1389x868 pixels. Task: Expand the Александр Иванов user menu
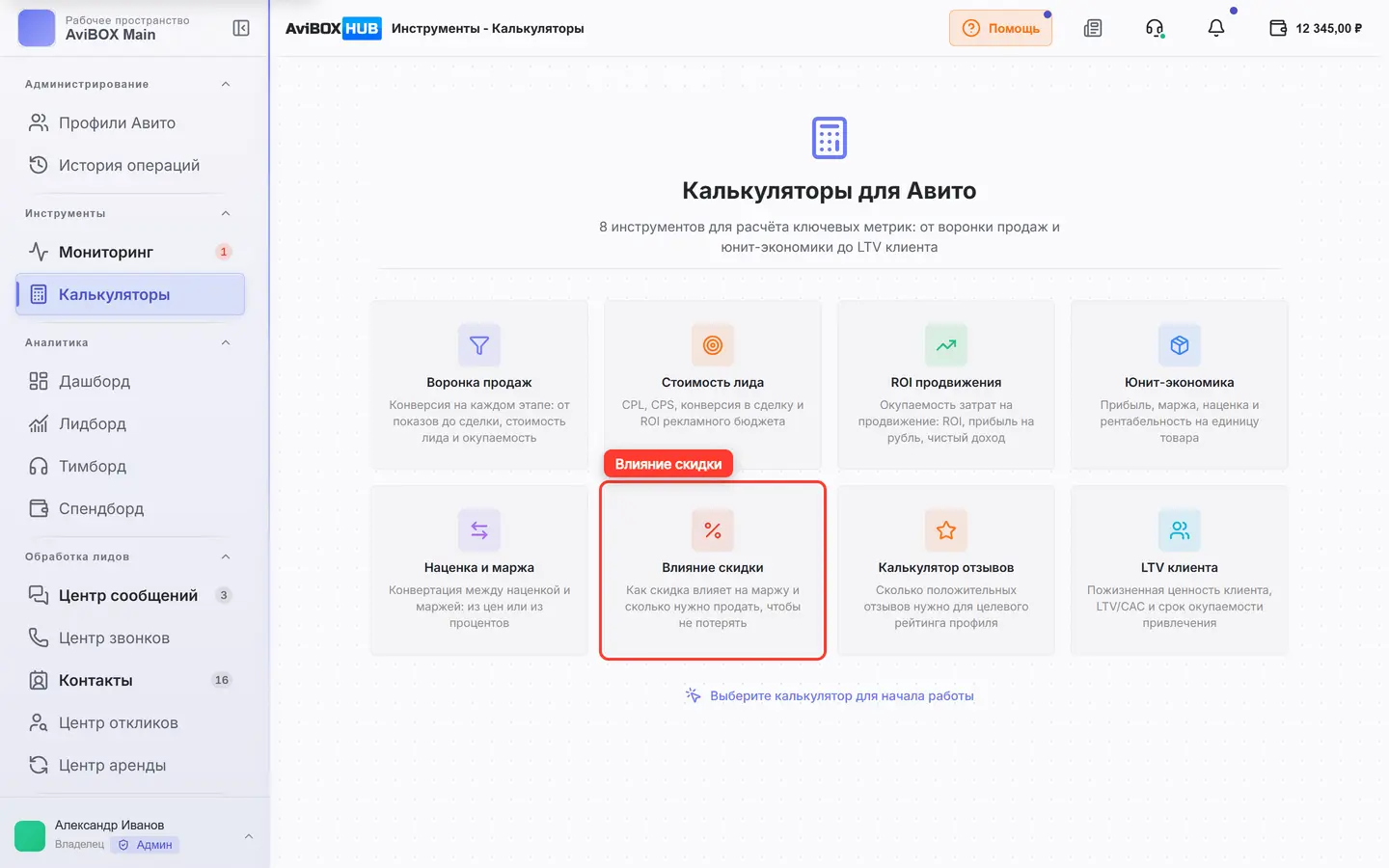[249, 836]
